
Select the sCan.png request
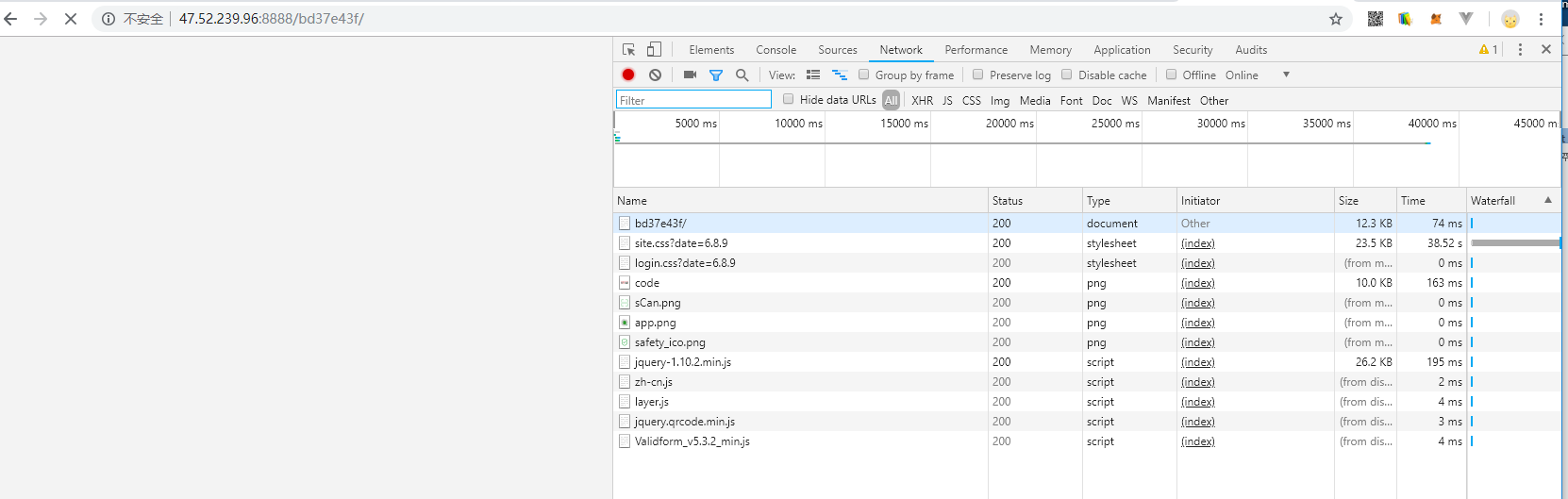[1087, 303]
